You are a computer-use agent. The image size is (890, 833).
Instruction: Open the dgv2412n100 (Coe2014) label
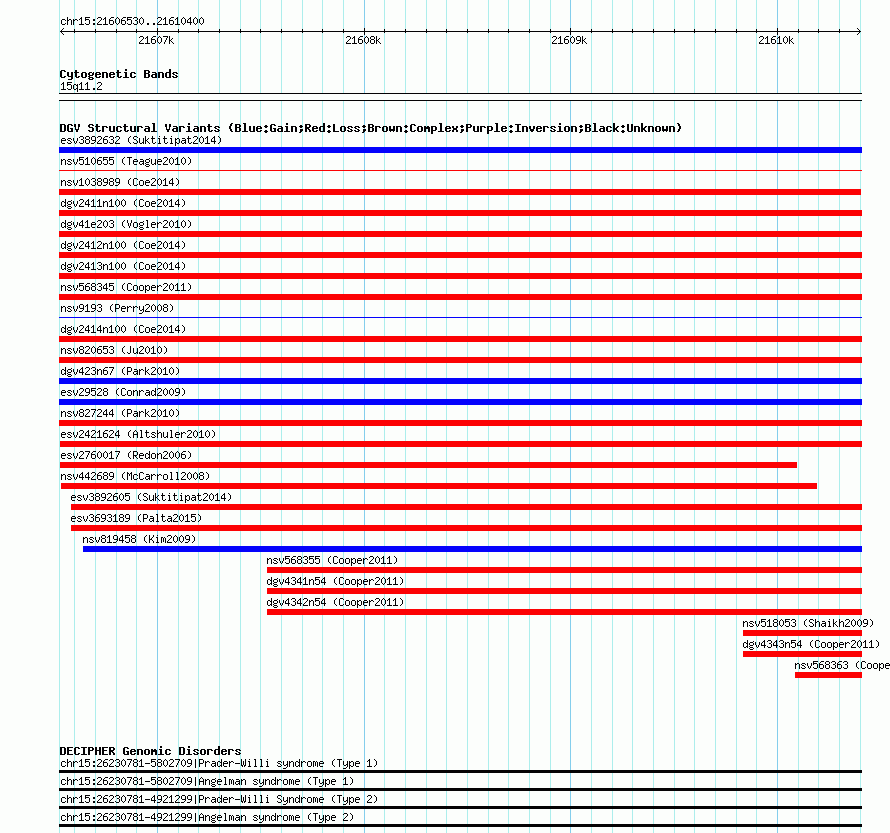tap(123, 245)
